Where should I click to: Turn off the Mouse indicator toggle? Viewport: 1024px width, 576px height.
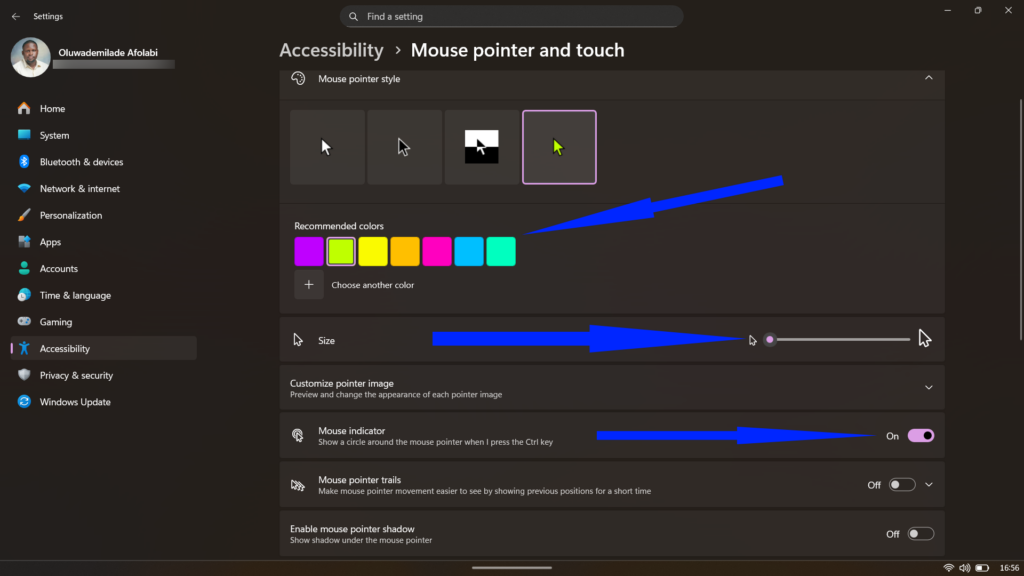(921, 435)
